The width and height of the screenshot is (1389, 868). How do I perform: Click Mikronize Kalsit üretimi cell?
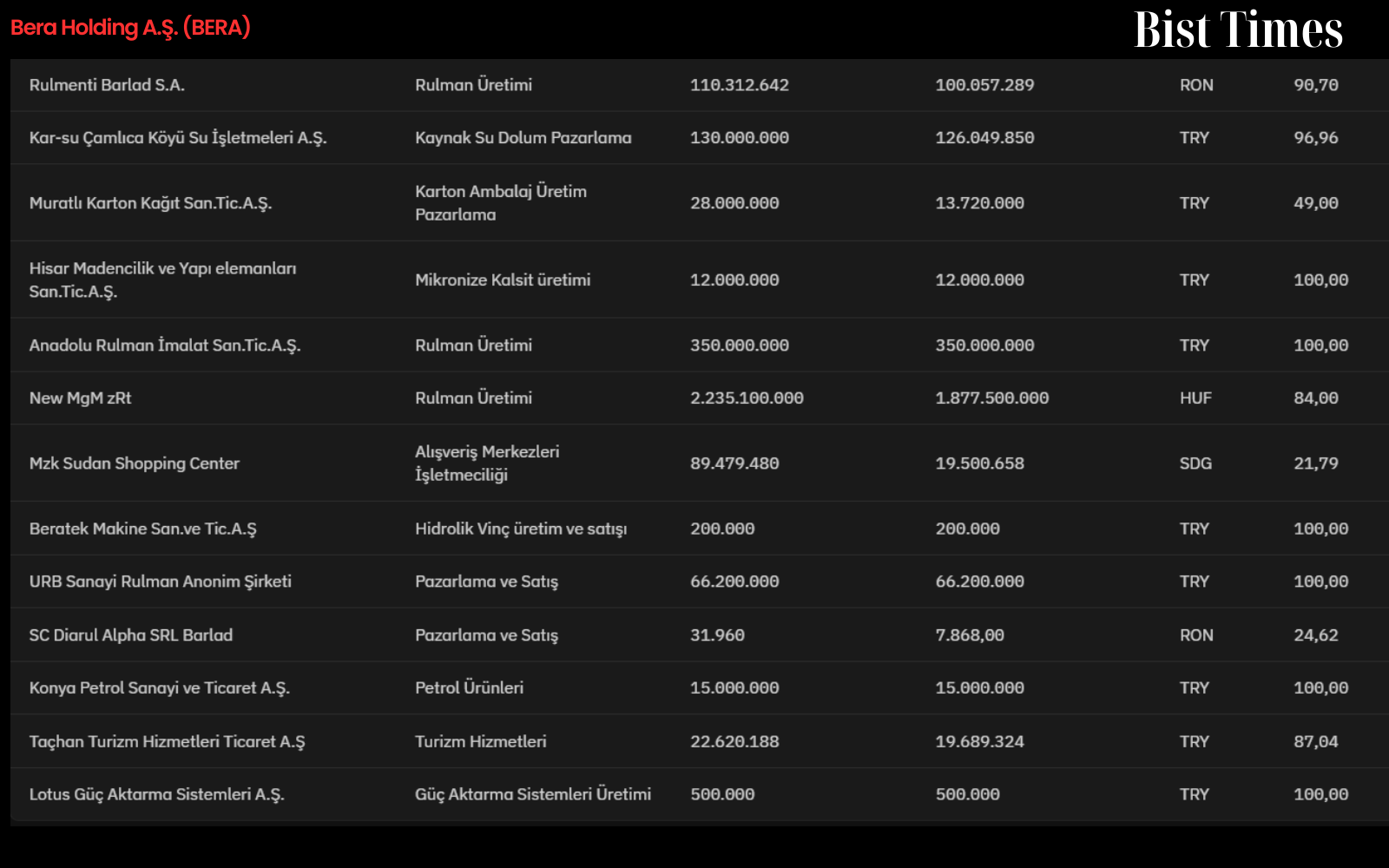tap(503, 280)
